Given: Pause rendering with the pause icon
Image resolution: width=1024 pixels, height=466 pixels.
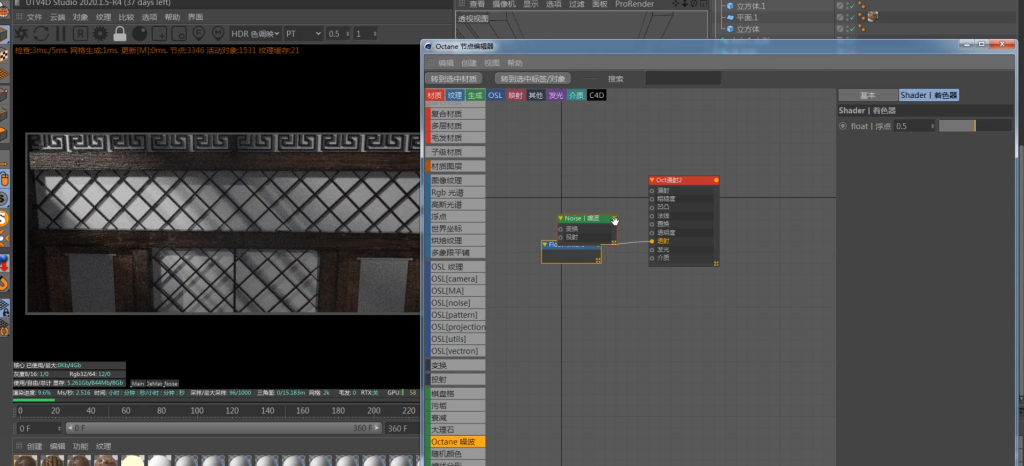Looking at the screenshot, I should coord(60,33).
